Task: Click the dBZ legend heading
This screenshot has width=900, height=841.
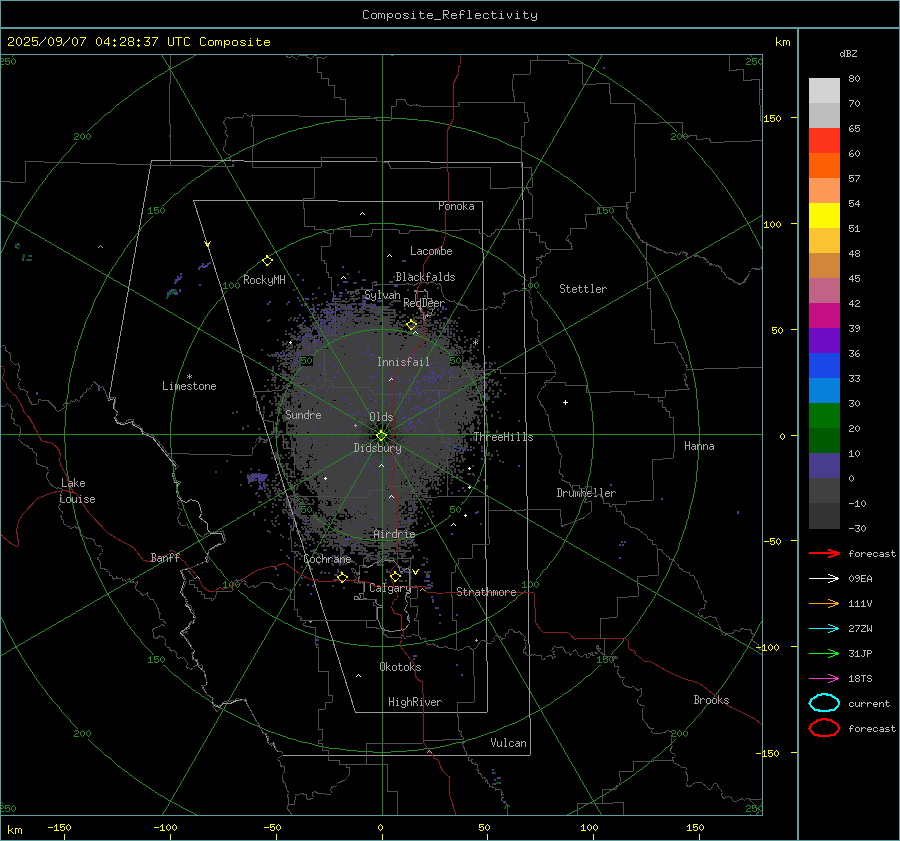Action: point(848,54)
